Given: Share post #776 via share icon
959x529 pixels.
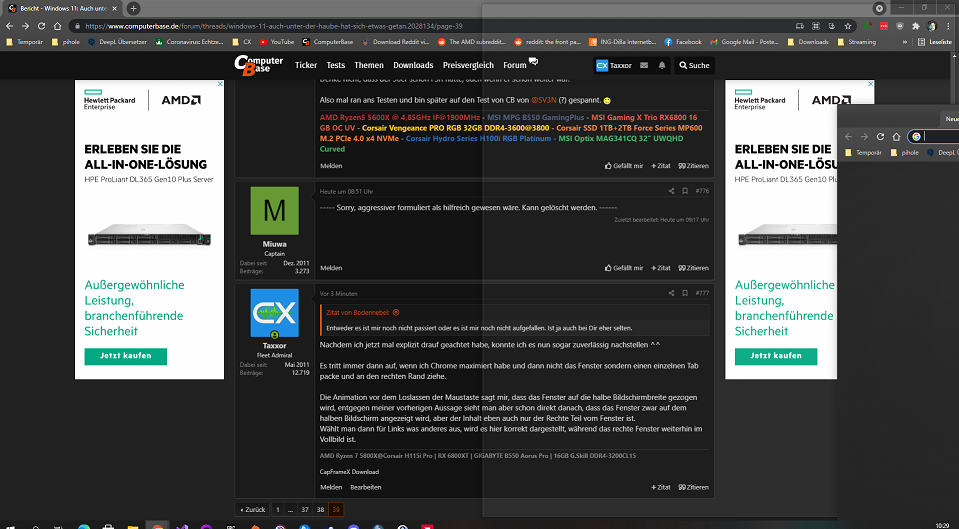Looking at the screenshot, I should click(671, 191).
